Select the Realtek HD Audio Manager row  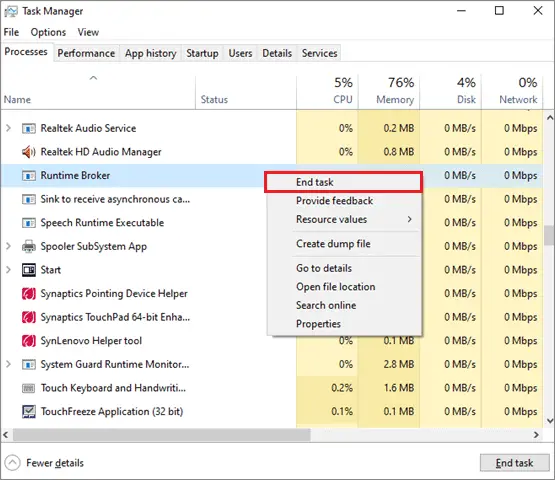click(272, 152)
